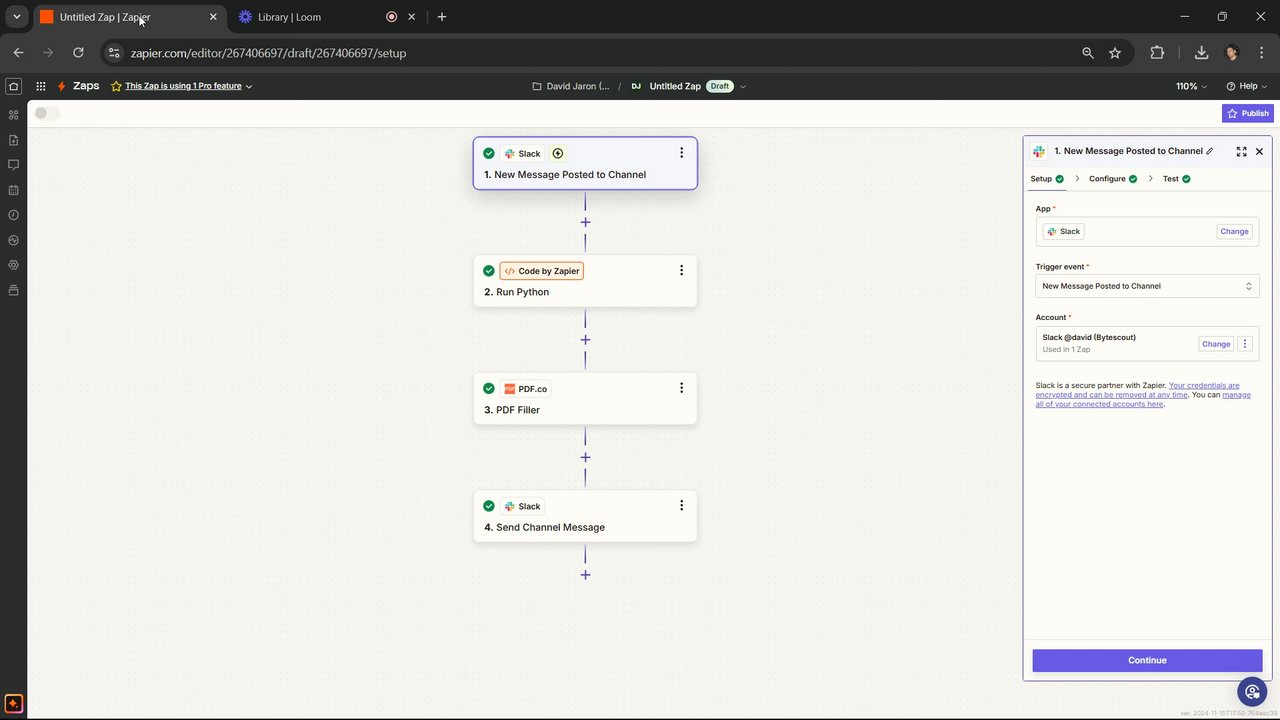Click the browser address bar URL

[x=268, y=53]
